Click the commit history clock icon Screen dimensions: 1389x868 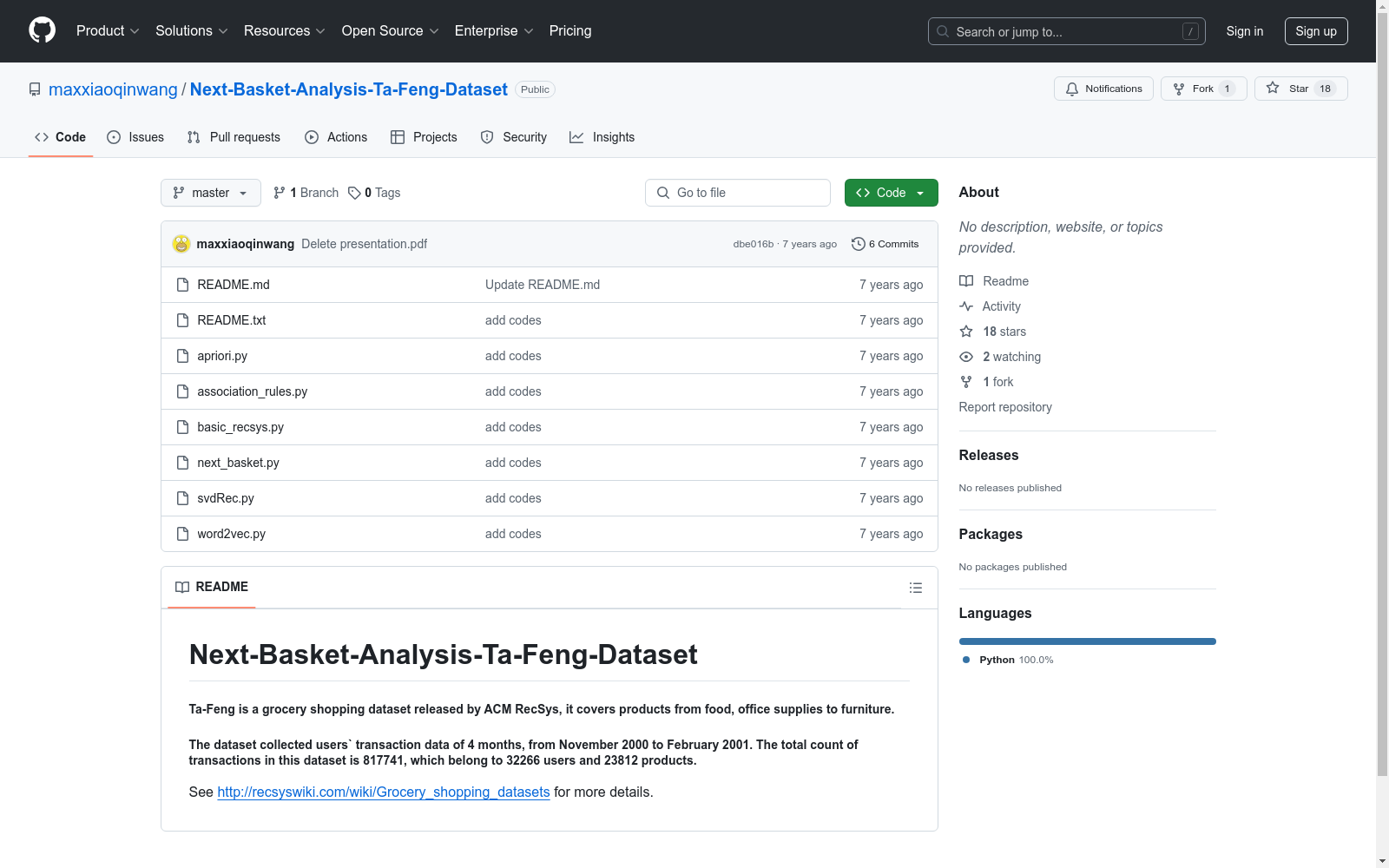pyautogui.click(x=859, y=244)
